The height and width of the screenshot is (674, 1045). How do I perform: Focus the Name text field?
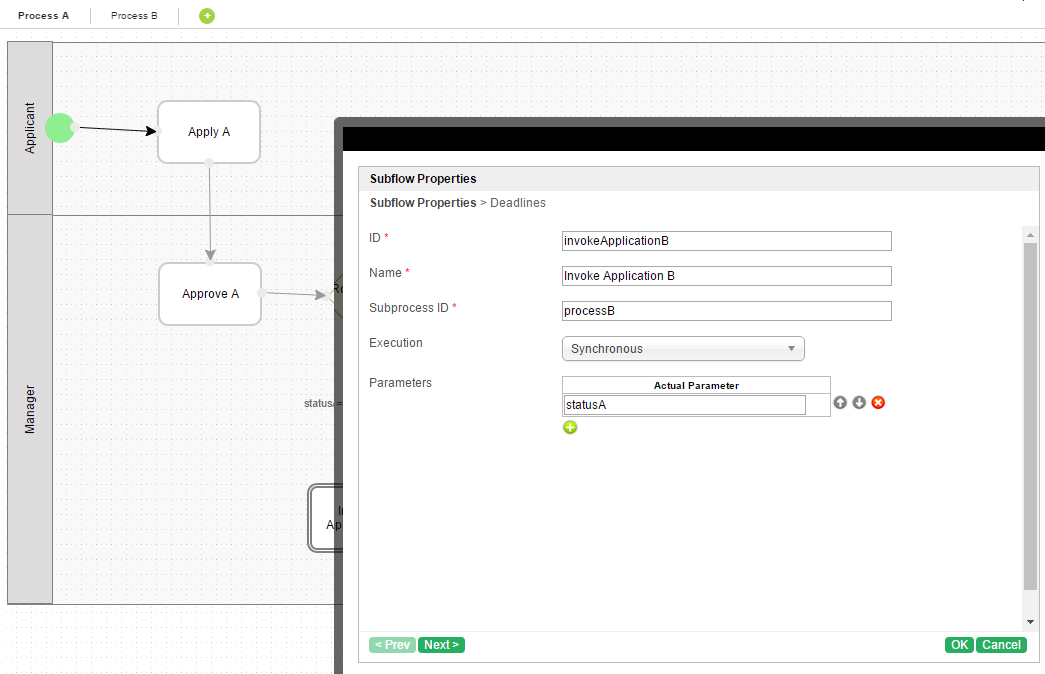click(726, 276)
